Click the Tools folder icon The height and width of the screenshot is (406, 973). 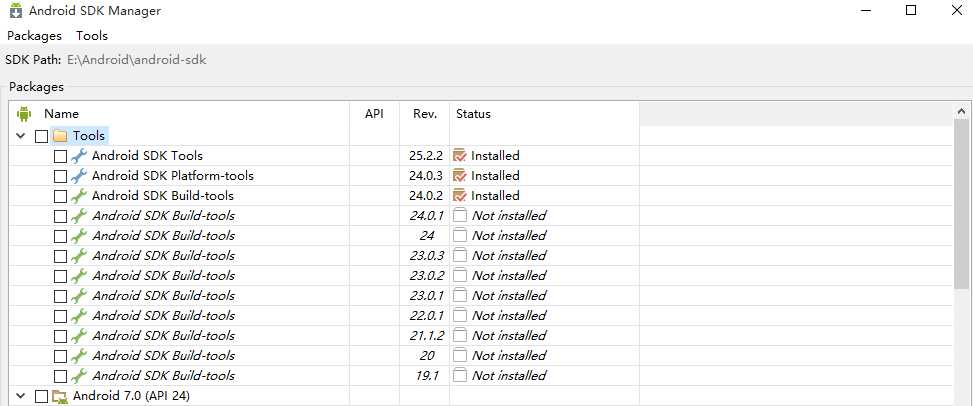60,135
